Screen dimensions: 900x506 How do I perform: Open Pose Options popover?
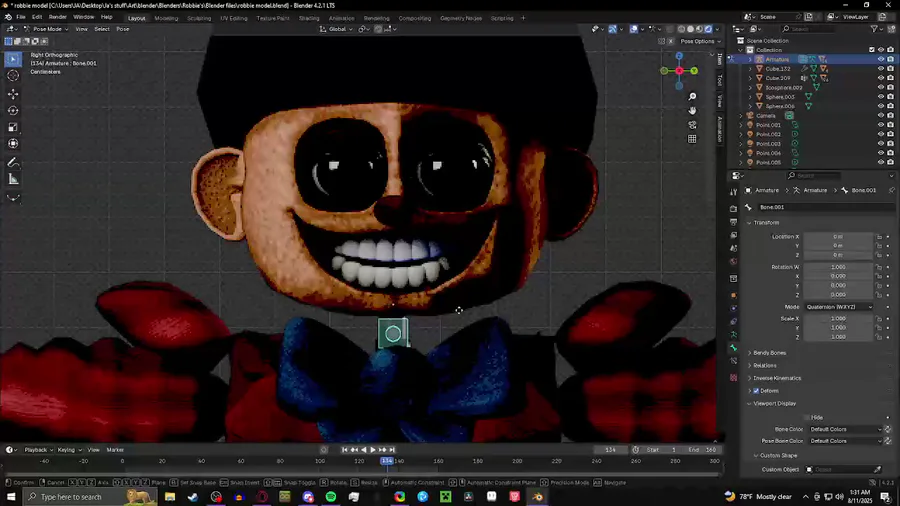point(700,41)
